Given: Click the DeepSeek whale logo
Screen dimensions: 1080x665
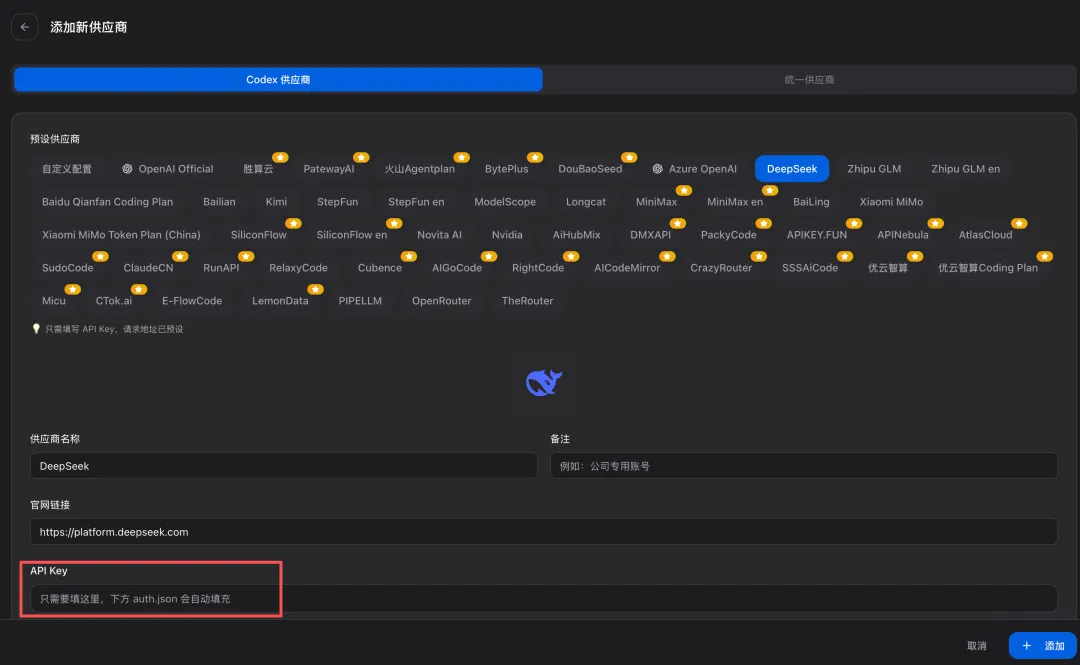Looking at the screenshot, I should click(x=544, y=383).
